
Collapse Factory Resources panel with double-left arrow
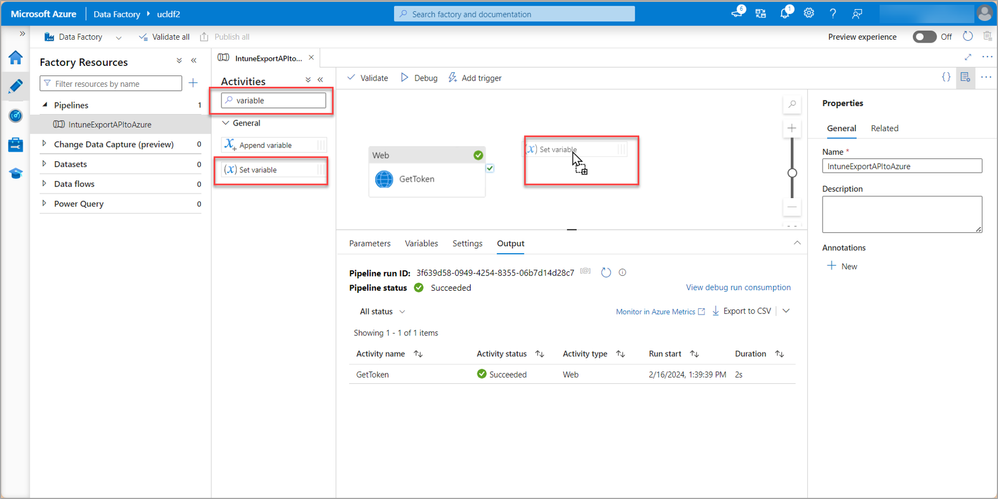click(193, 61)
